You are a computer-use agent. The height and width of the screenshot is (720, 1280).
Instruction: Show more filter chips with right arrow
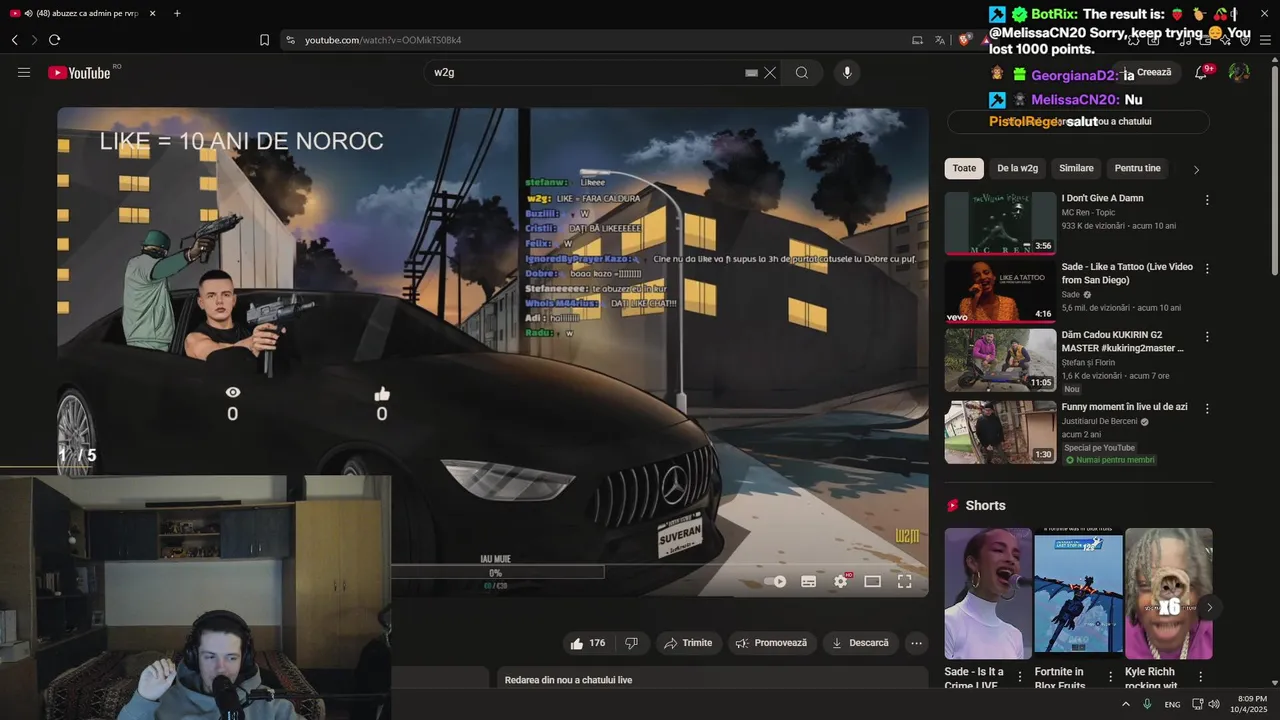pos(1196,169)
